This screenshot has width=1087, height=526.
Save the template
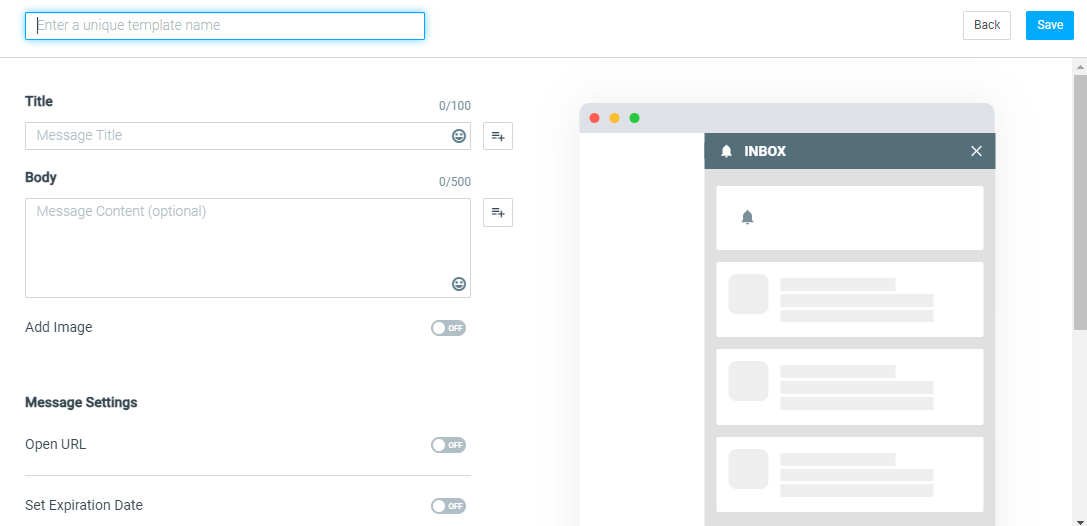click(x=1050, y=25)
